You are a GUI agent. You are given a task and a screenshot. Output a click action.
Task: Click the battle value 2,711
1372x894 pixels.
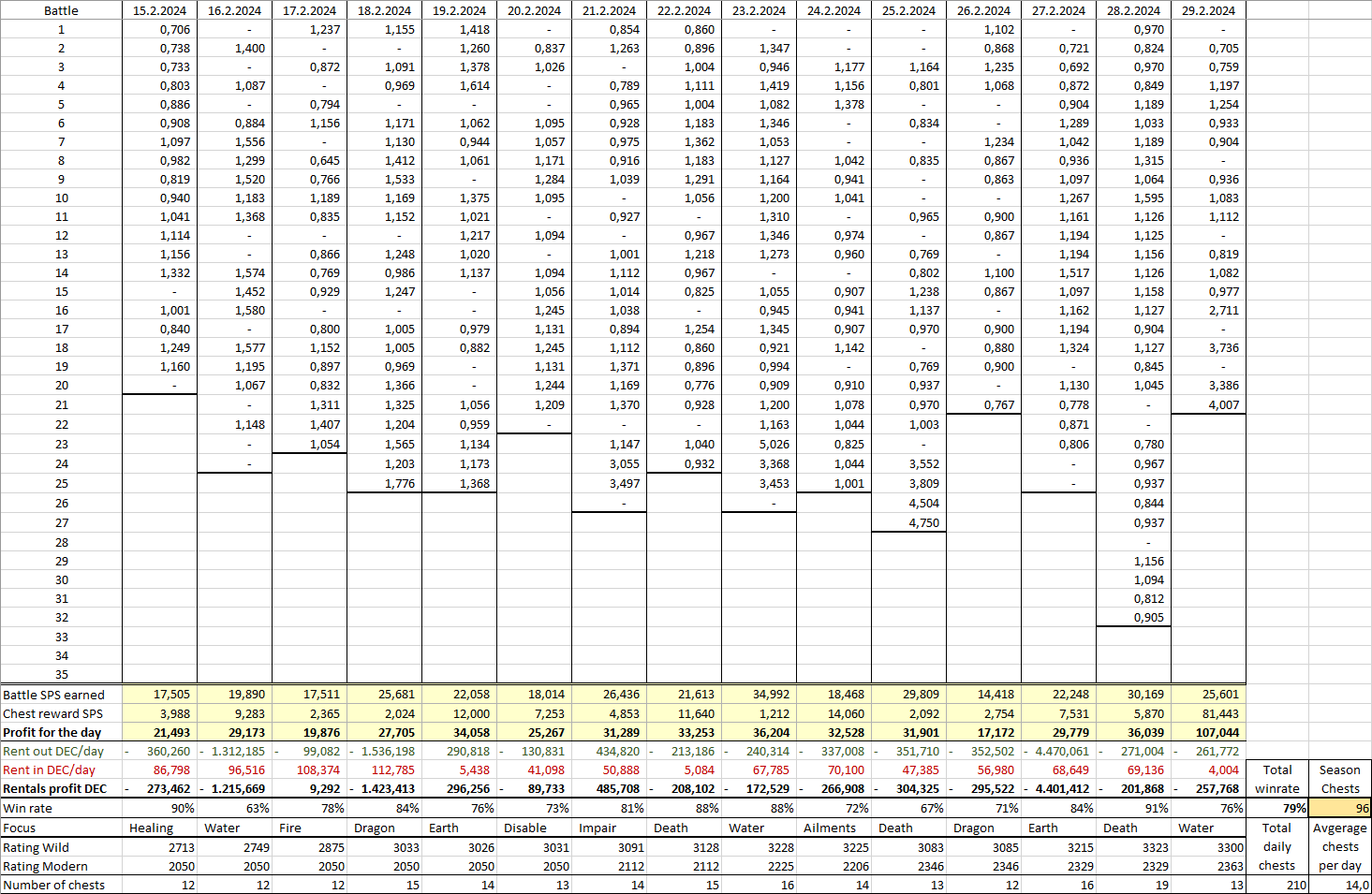coord(1223,310)
